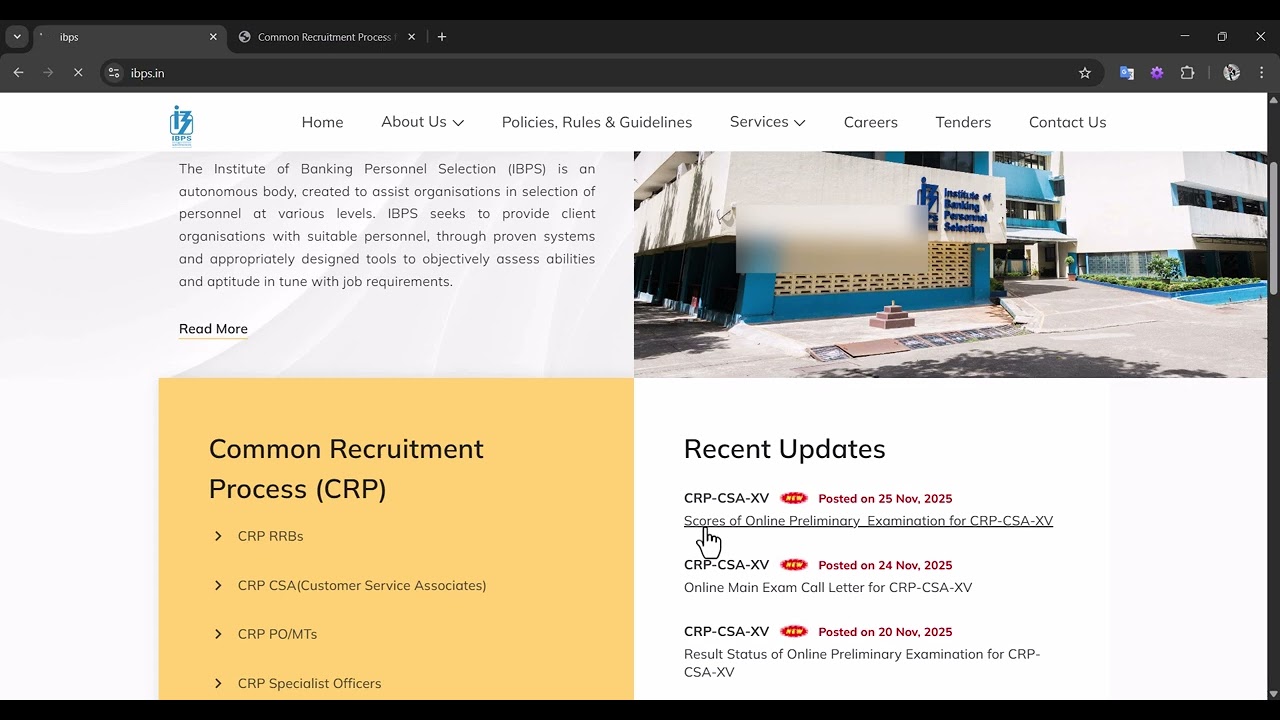Click the IBPS building photo
This screenshot has height=720, width=1280.
(x=950, y=264)
